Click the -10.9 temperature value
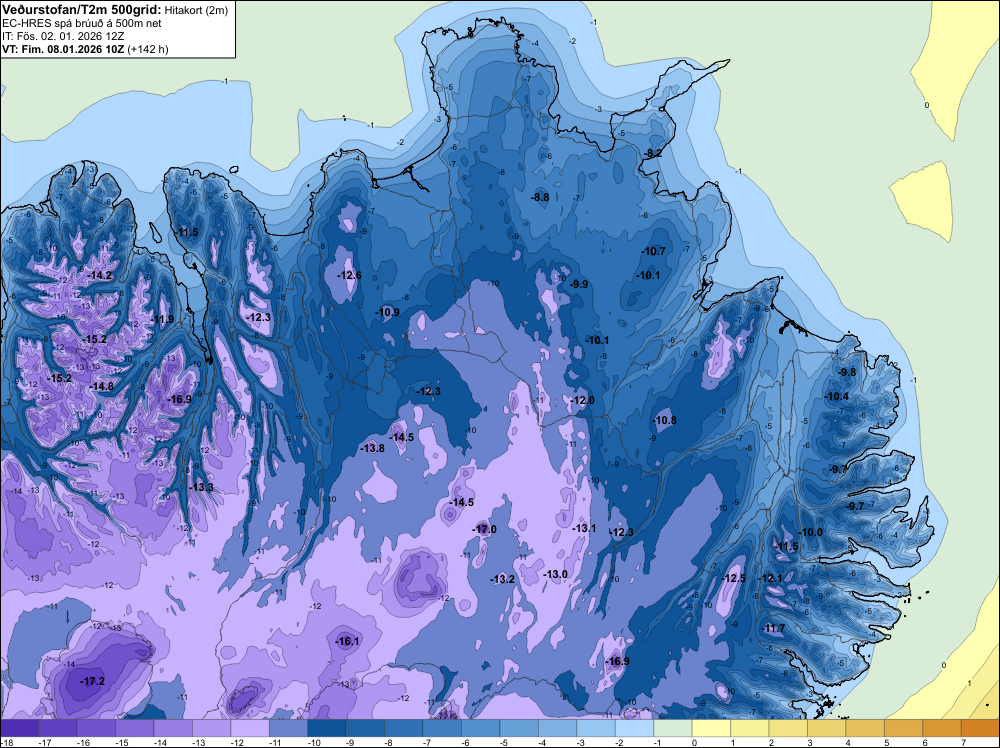Image resolution: width=1000 pixels, height=748 pixels. 388,312
